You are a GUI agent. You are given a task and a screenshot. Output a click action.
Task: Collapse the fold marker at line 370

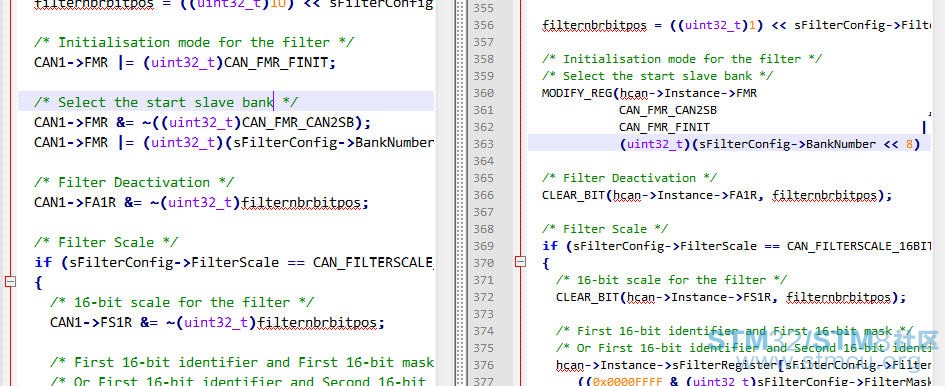[521, 262]
